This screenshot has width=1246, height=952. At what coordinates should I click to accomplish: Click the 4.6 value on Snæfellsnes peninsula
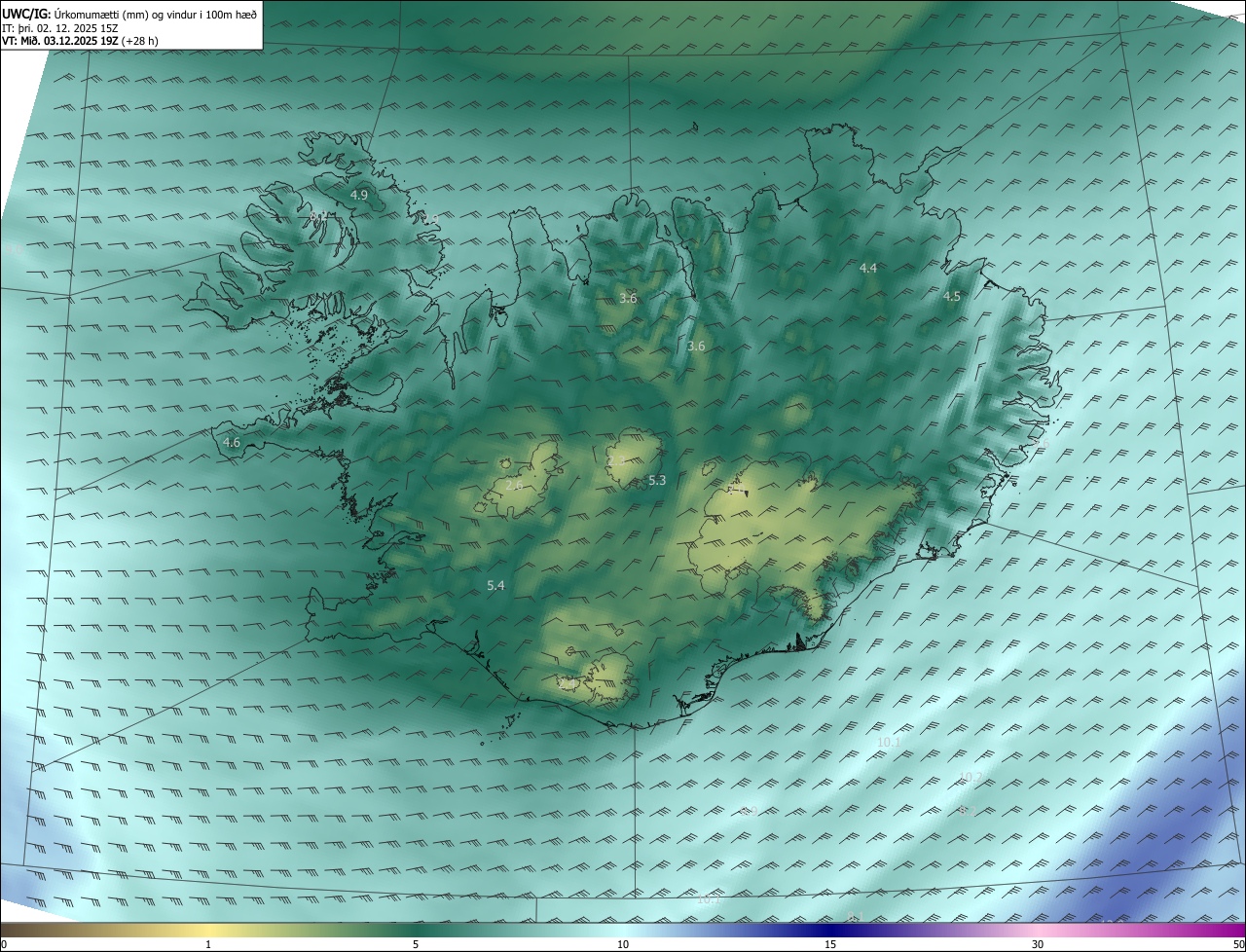point(232,443)
